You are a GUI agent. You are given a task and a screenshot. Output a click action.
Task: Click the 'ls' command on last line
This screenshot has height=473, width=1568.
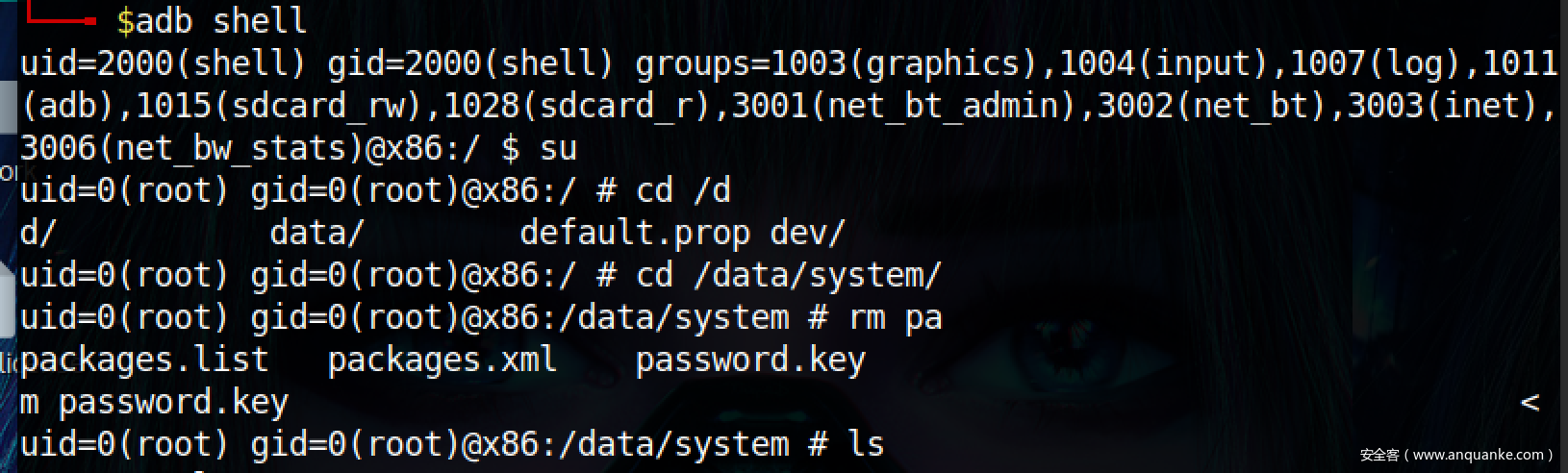tap(865, 444)
